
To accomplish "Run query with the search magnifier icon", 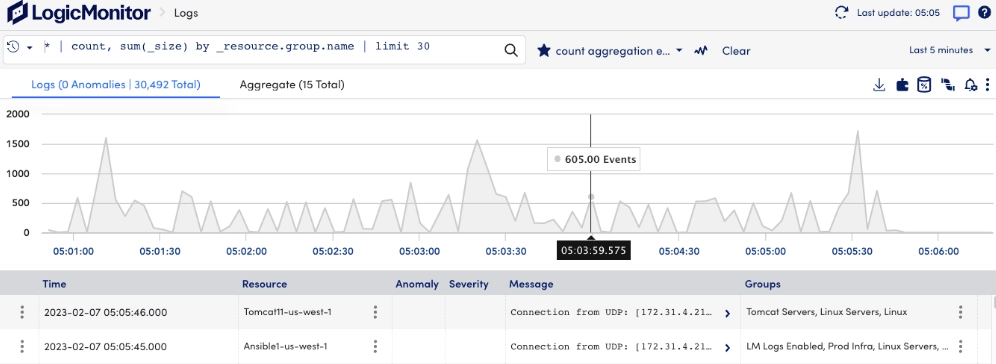I will tap(511, 51).
